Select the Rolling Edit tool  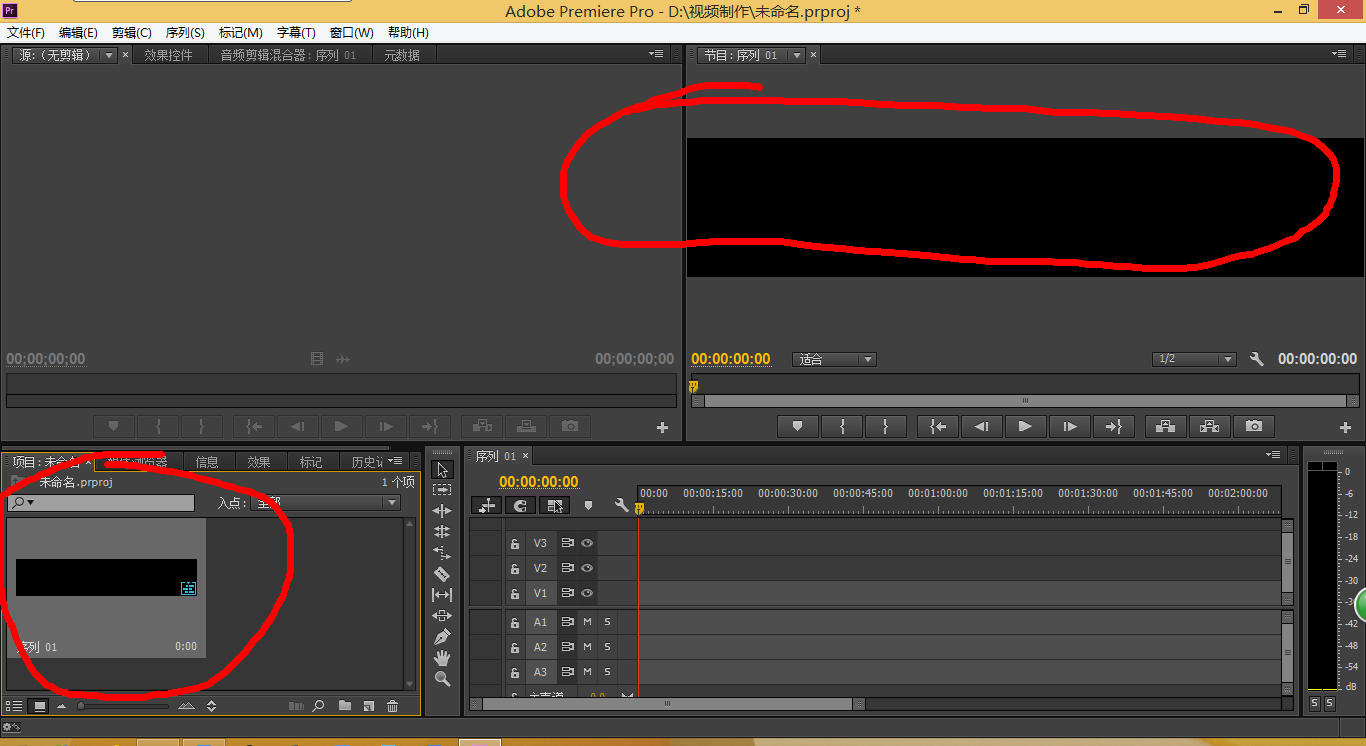point(442,532)
